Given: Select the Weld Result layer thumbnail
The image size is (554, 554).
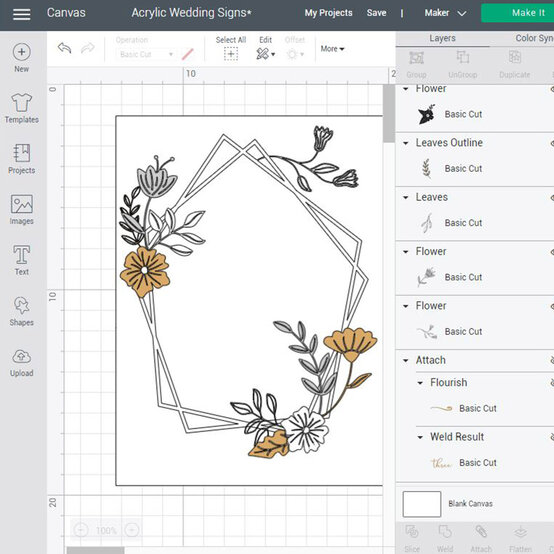Looking at the screenshot, I should pyautogui.click(x=441, y=463).
